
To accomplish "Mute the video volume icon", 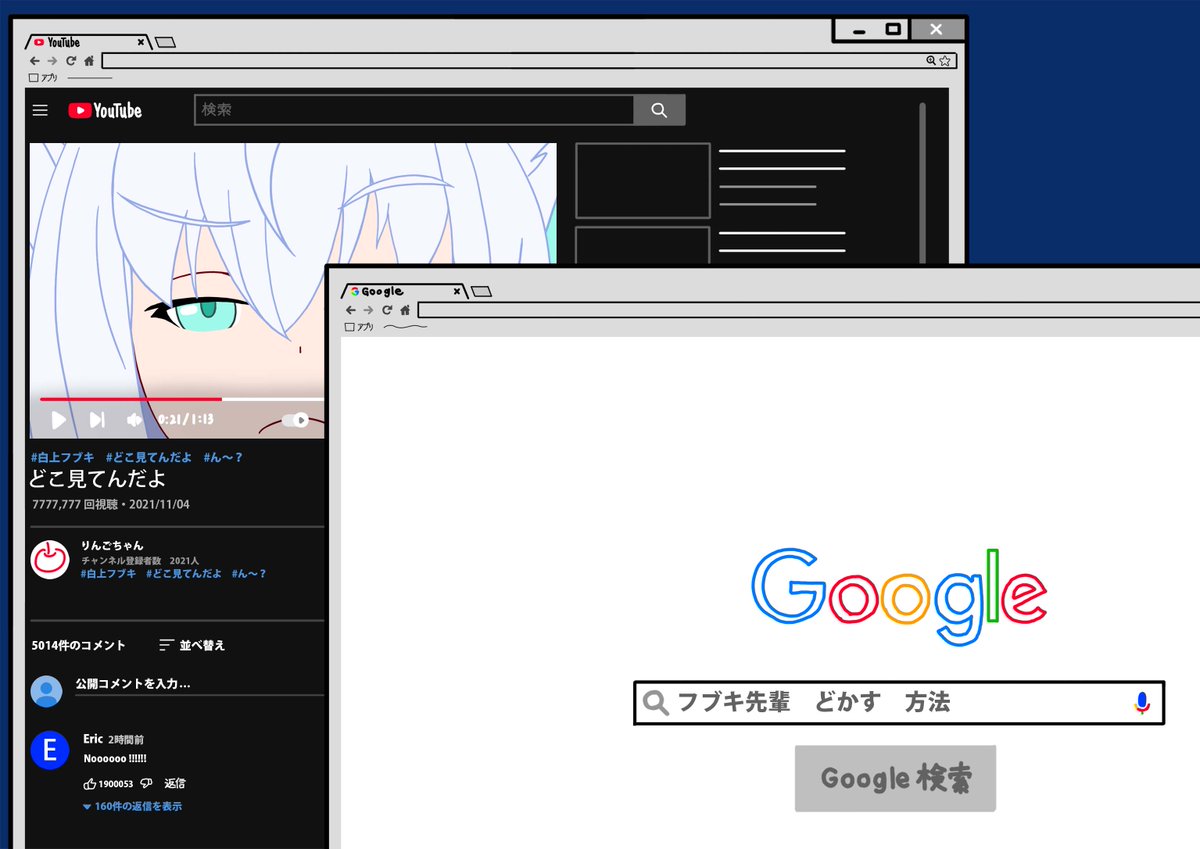I will click(134, 420).
